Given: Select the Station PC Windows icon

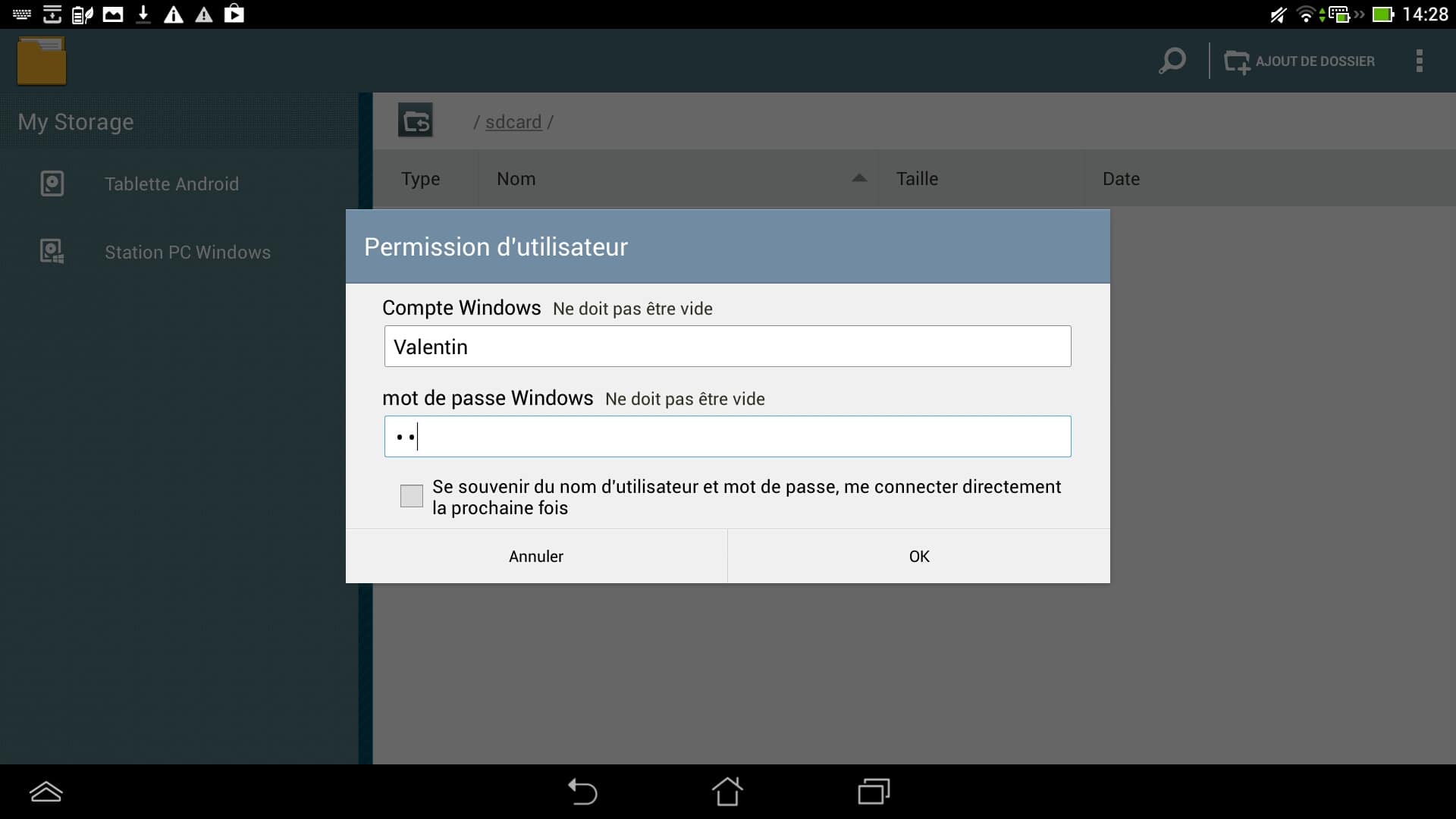Looking at the screenshot, I should click(x=52, y=252).
